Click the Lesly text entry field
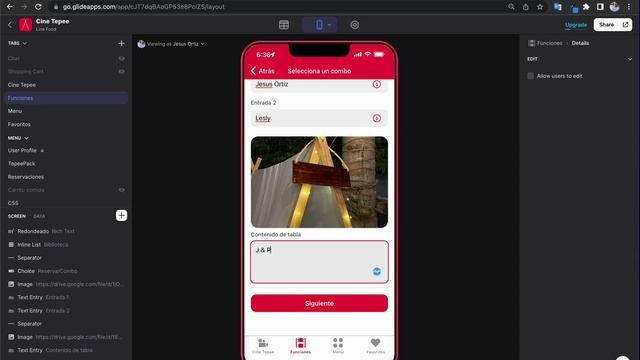Viewport: 640px width, 360px height. 319,118
